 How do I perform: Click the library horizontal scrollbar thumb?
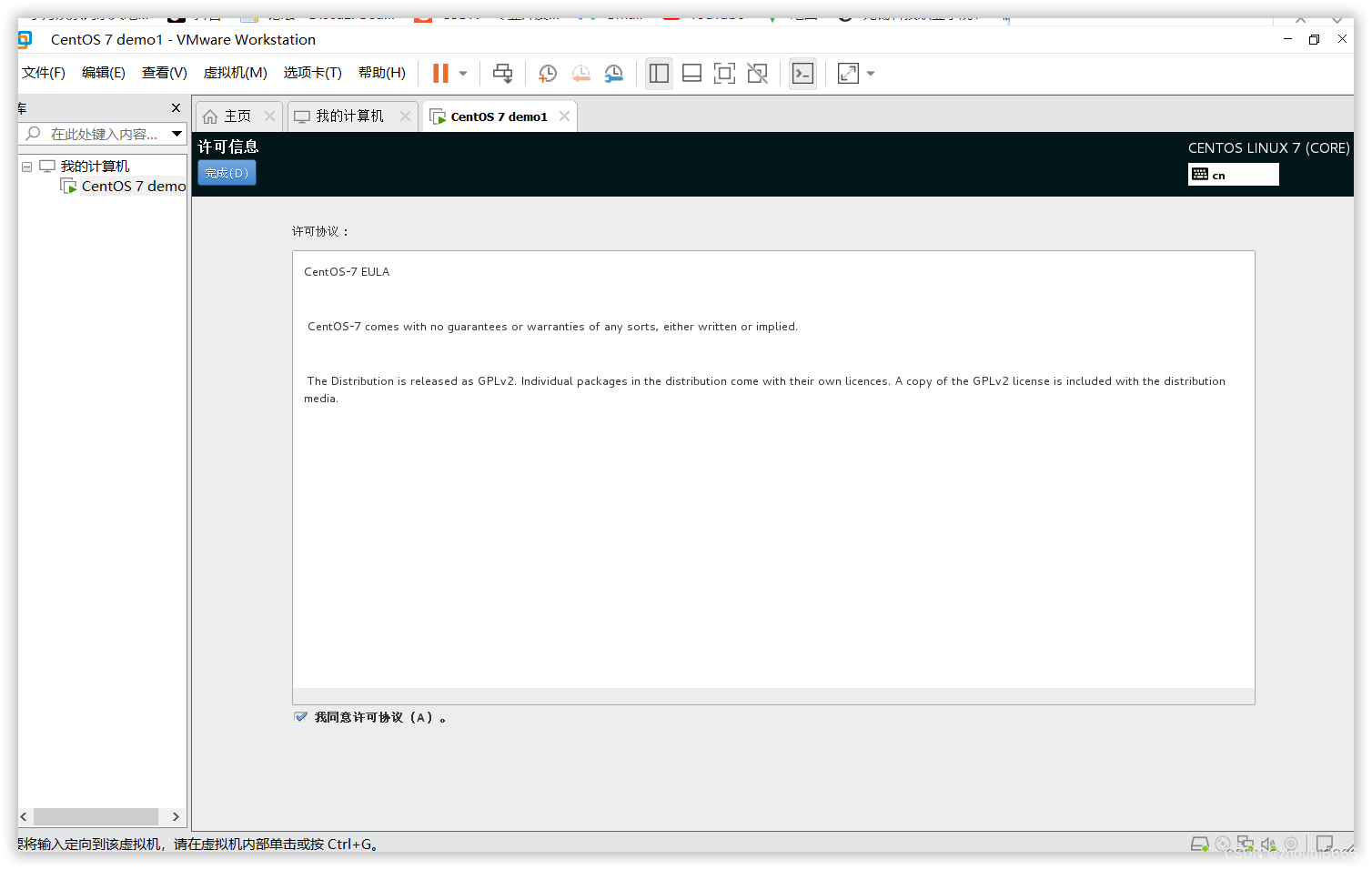(x=96, y=817)
